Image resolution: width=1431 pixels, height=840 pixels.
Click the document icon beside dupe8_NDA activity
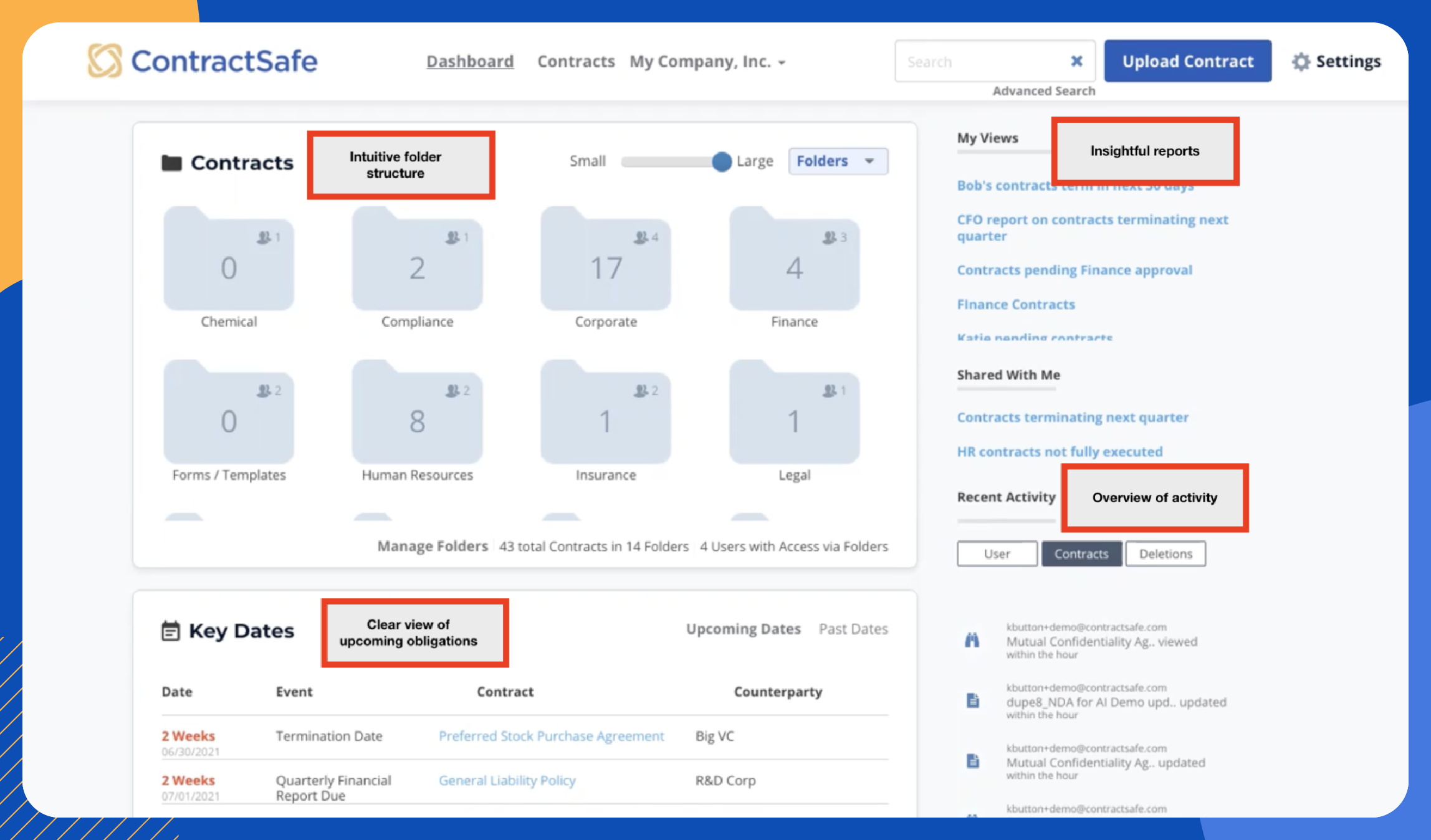[x=972, y=700]
